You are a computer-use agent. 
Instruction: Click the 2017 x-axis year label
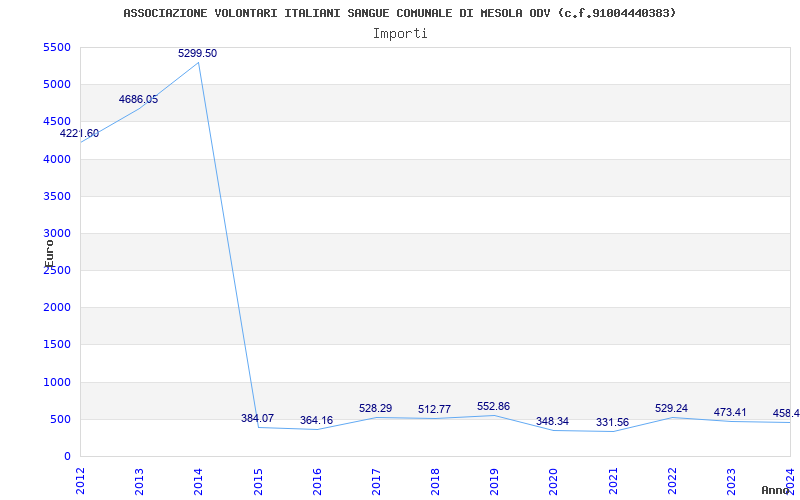tap(376, 481)
